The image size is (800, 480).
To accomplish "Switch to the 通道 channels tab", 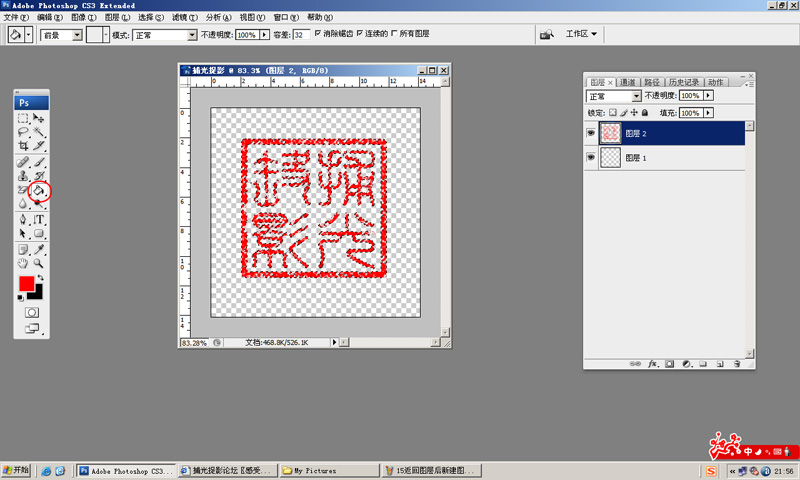I will pos(628,82).
